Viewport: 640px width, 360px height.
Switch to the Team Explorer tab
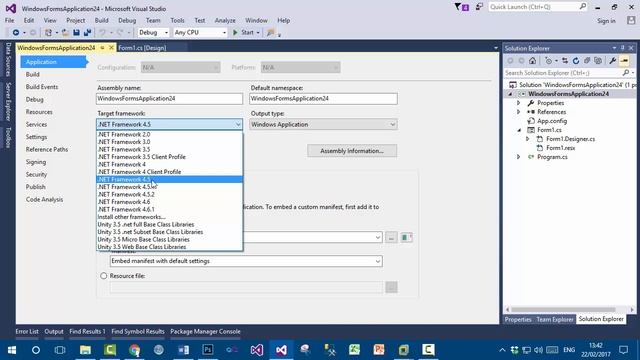[x=555, y=319]
